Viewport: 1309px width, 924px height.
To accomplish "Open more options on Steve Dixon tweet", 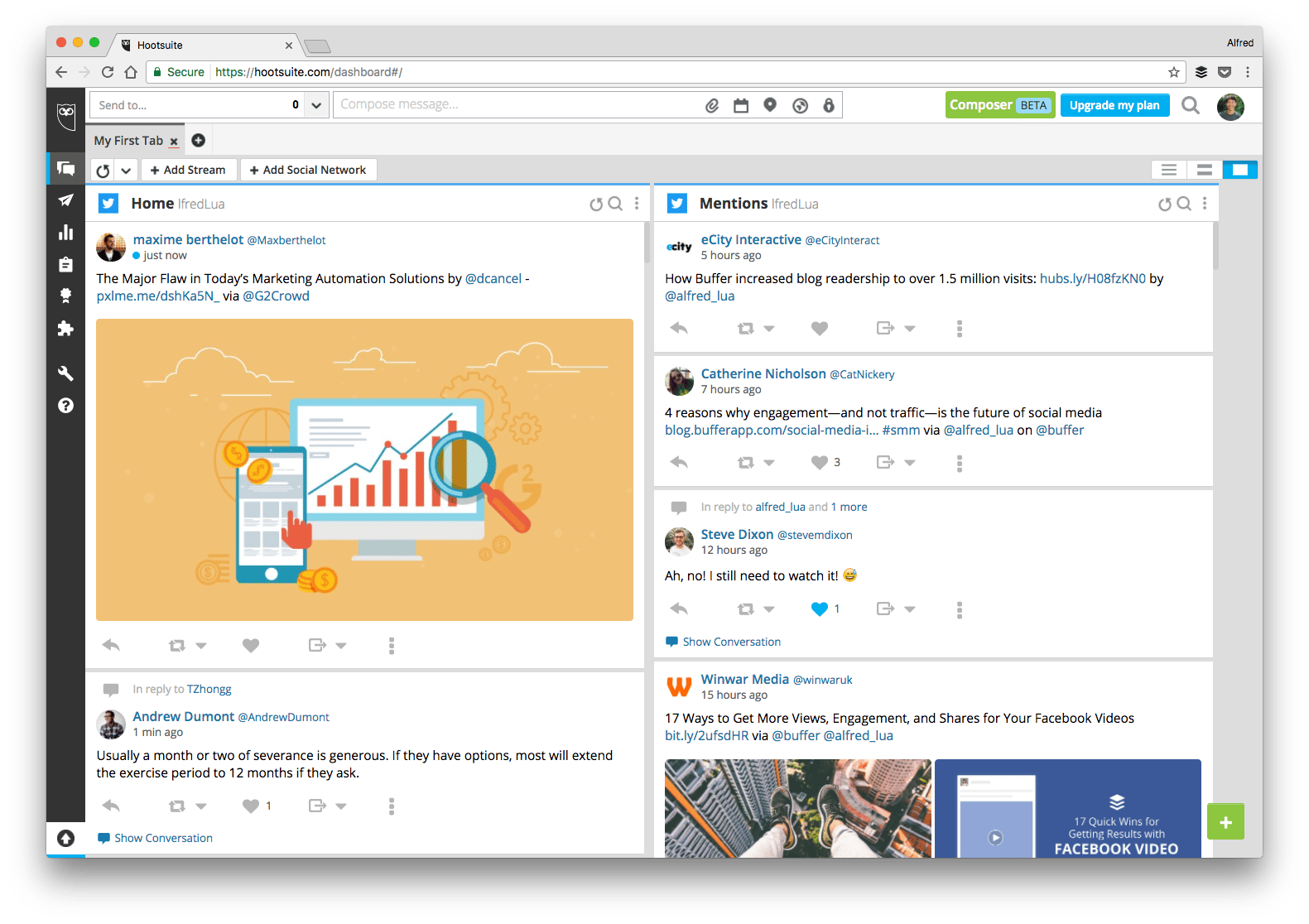I will click(x=960, y=609).
